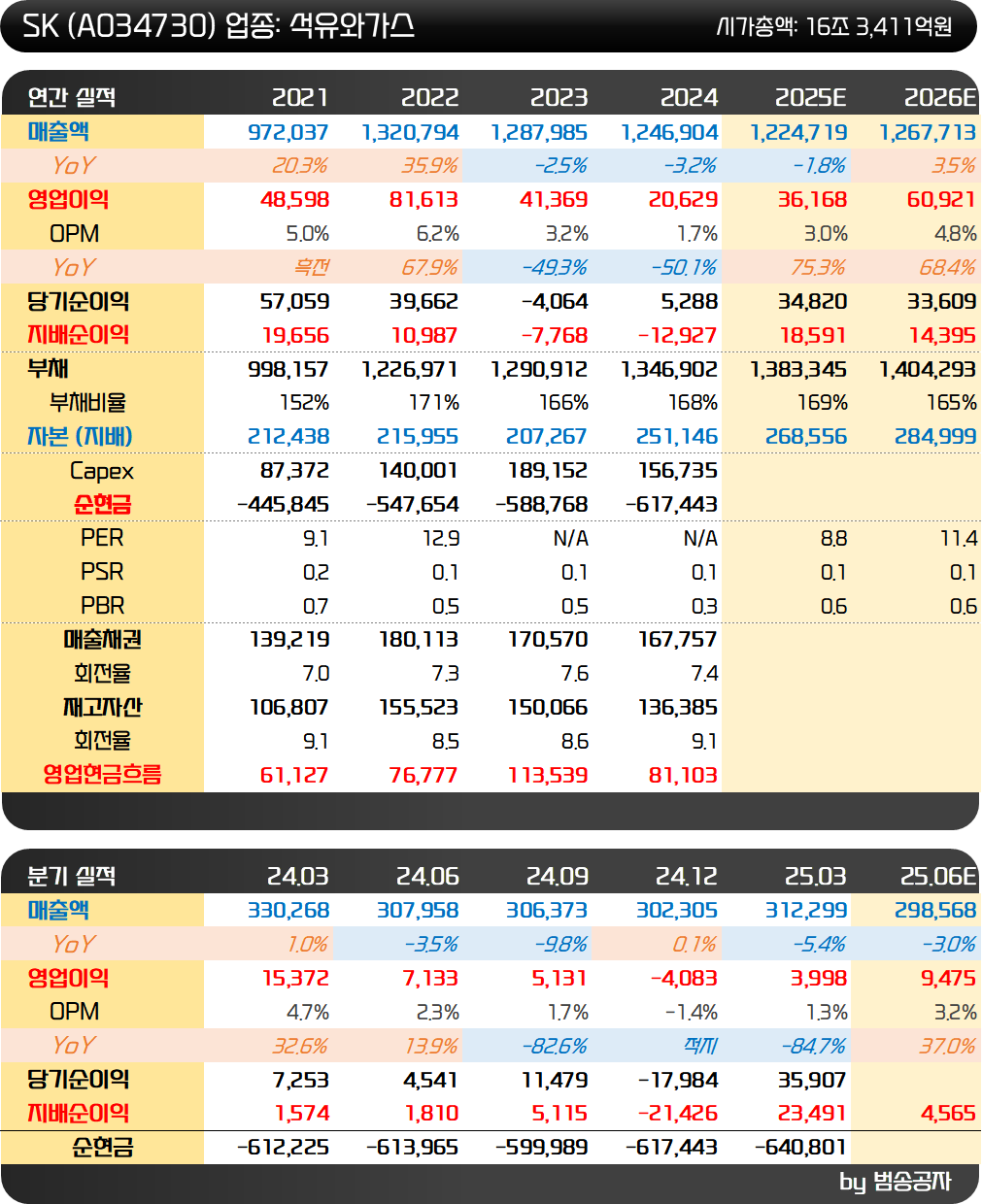982x1204 pixels.
Task: Click the annual 2021 column header
Action: pyautogui.click(x=300, y=97)
